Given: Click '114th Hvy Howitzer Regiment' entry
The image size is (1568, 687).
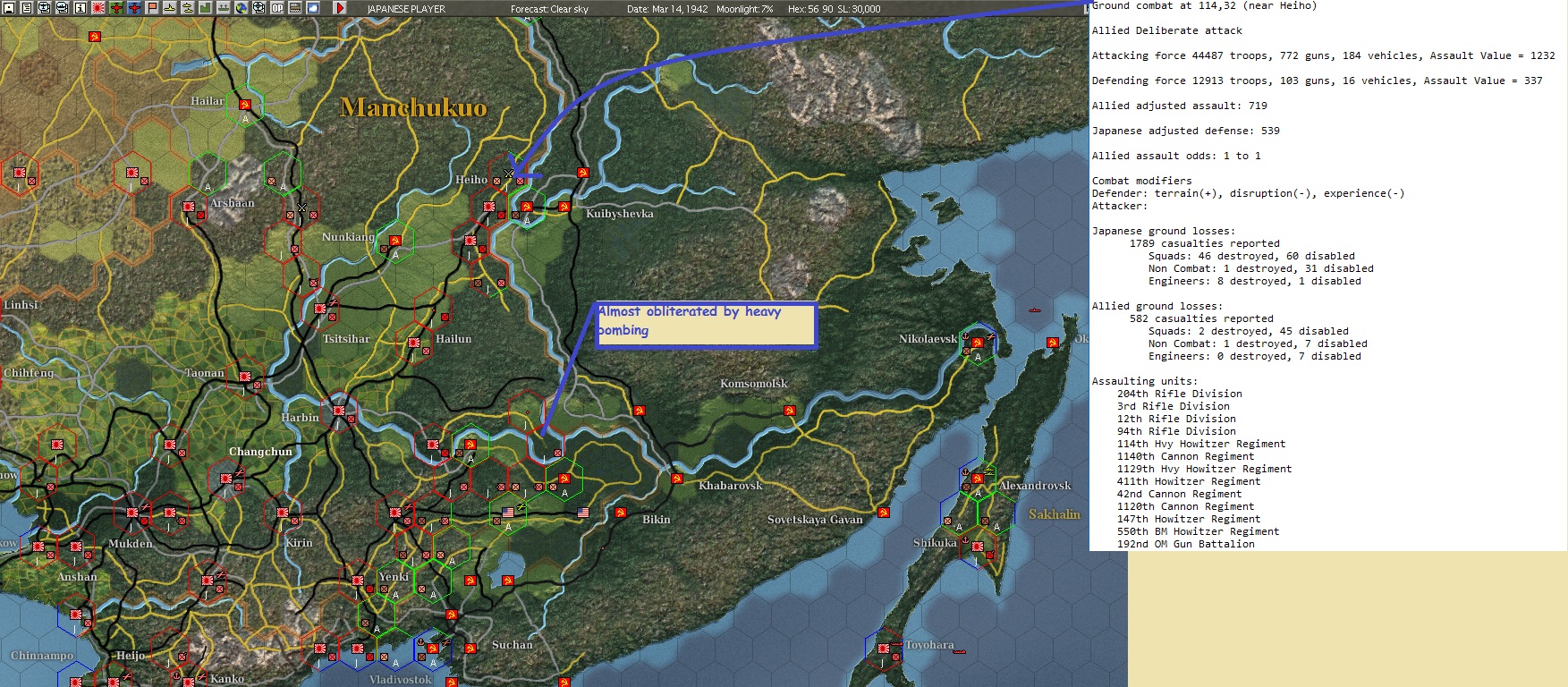Looking at the screenshot, I should click(x=1201, y=444).
